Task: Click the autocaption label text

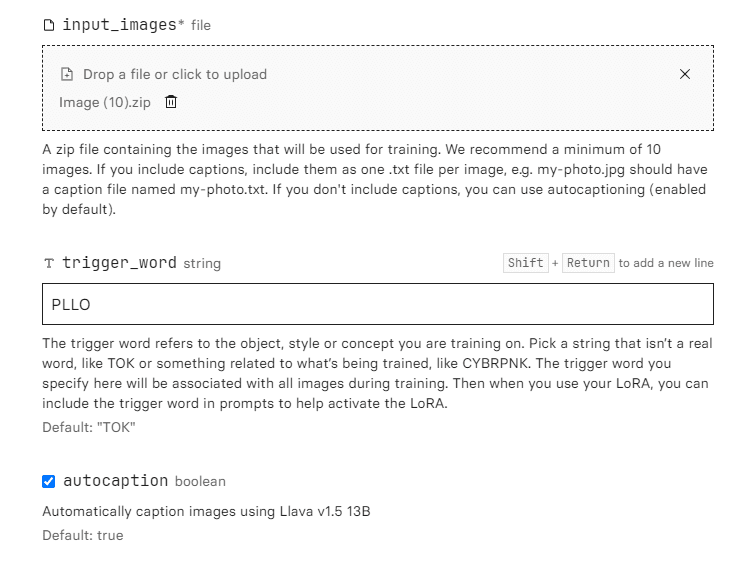Action: (x=115, y=481)
